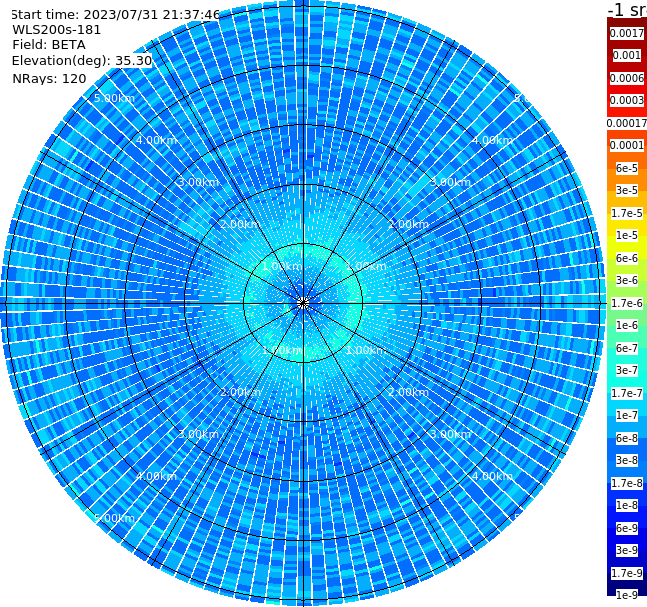Click the 6e-8 colorbar label
The height and width of the screenshot is (607, 647).
coord(627,438)
